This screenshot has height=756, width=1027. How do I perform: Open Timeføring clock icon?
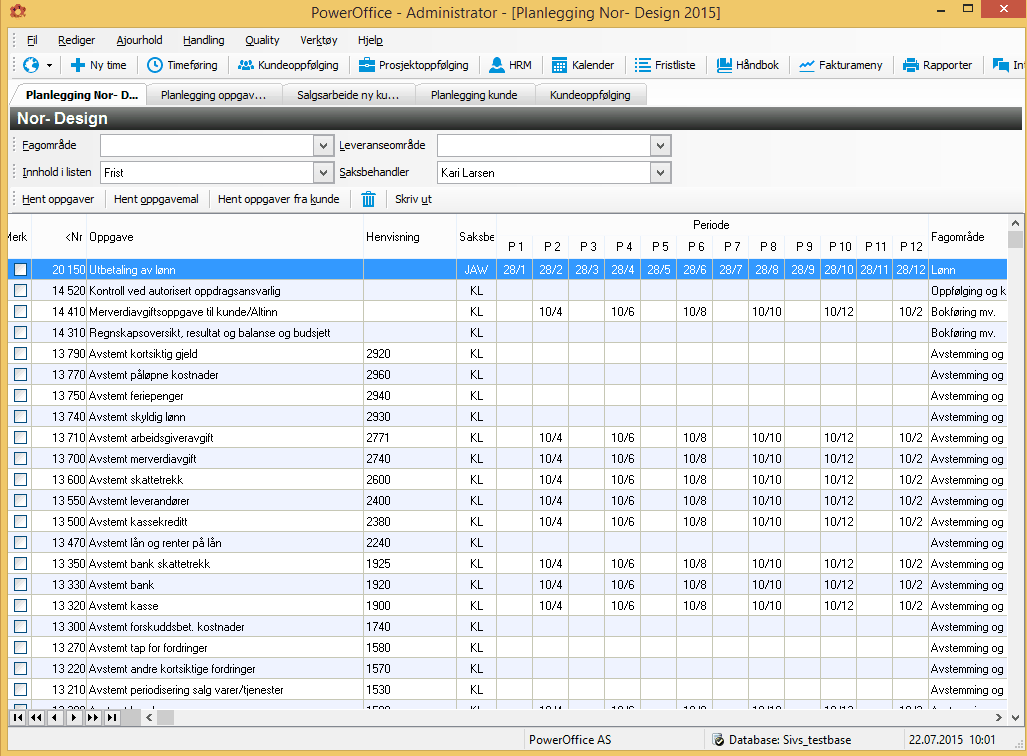click(155, 65)
